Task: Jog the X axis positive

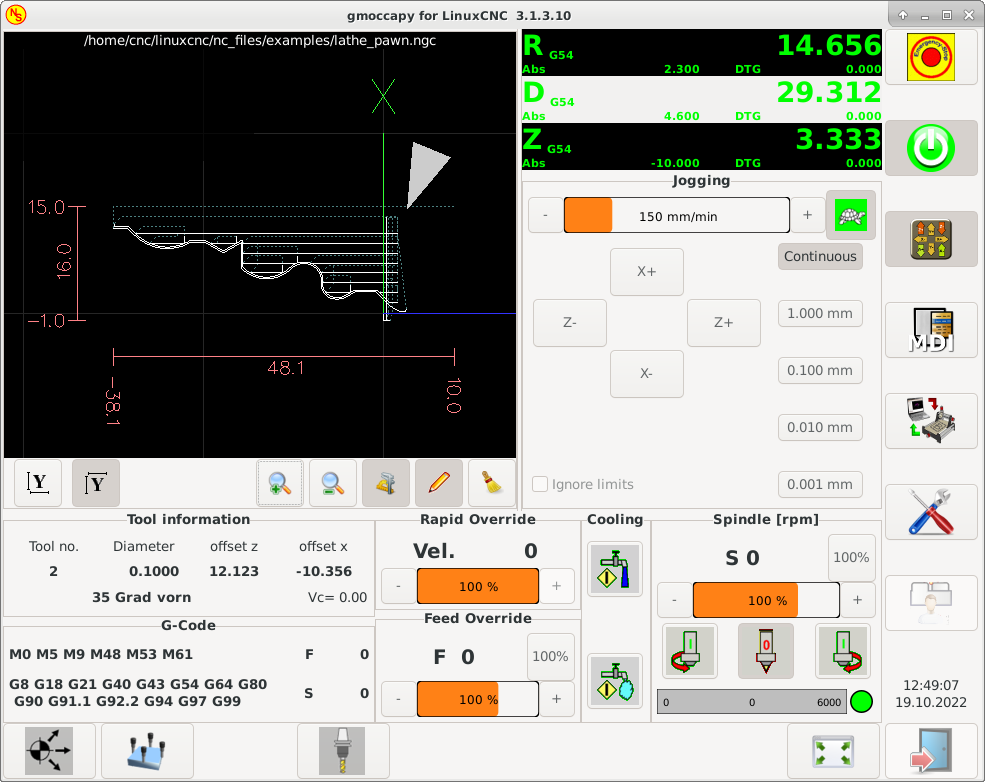Action: tap(646, 271)
